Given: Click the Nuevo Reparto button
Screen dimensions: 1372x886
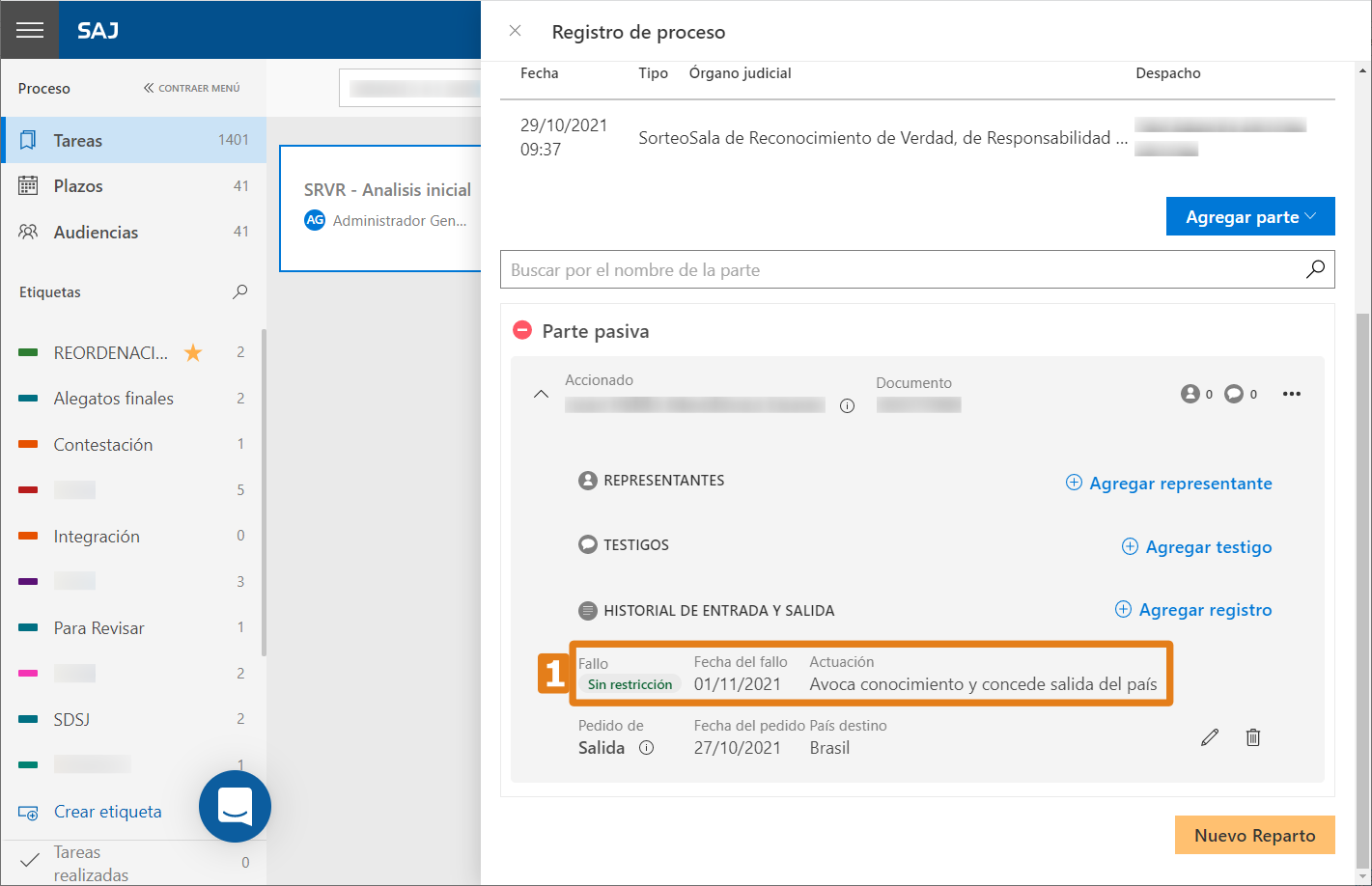Looking at the screenshot, I should pos(1254,835).
